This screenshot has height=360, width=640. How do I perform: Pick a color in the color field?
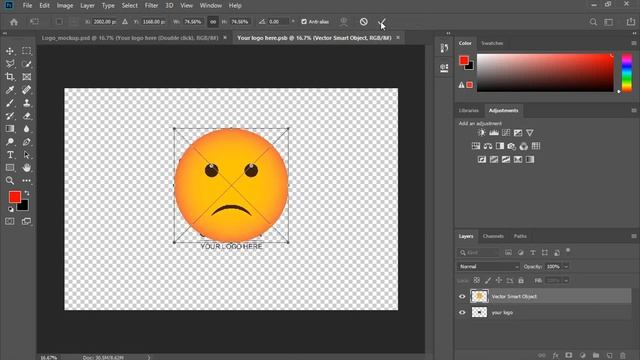pyautogui.click(x=545, y=73)
